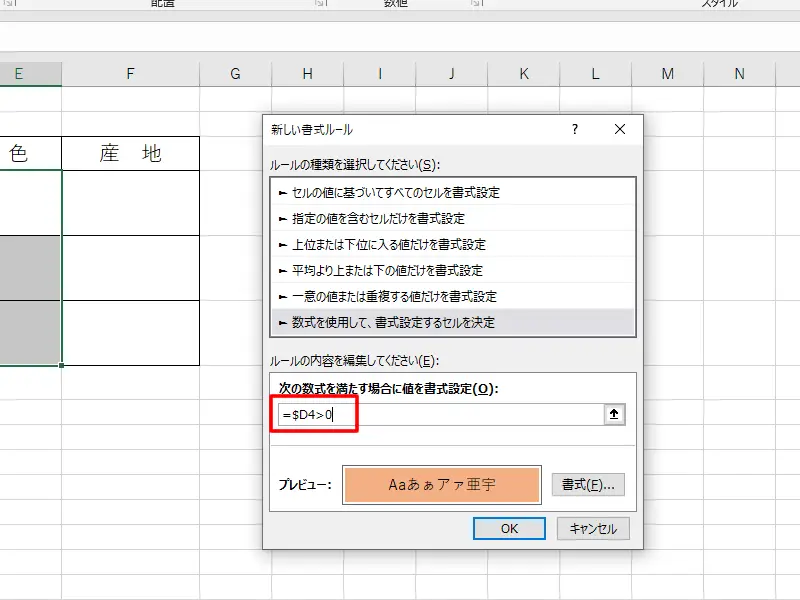Viewport: 800px width, 600px height.
Task: Click the orange preview swatch
Action: click(441, 485)
